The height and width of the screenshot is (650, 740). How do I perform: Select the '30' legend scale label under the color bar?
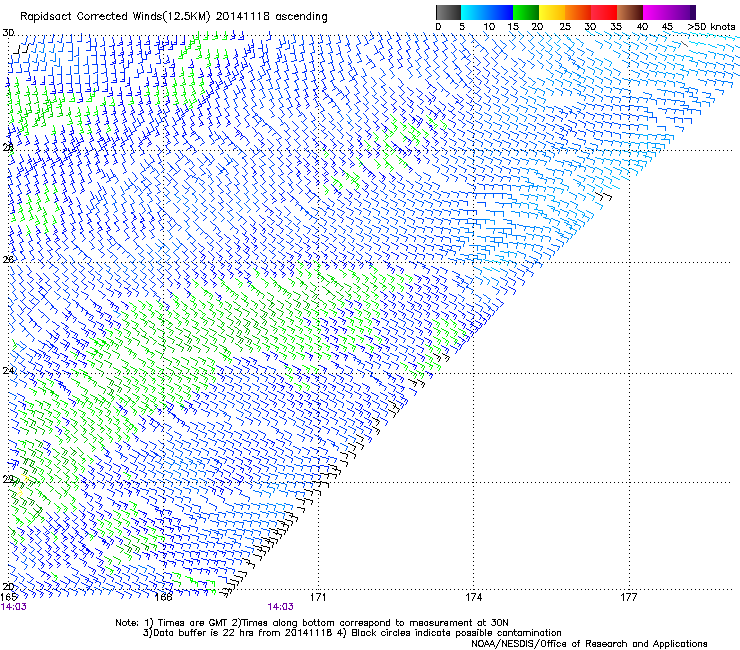point(590,27)
